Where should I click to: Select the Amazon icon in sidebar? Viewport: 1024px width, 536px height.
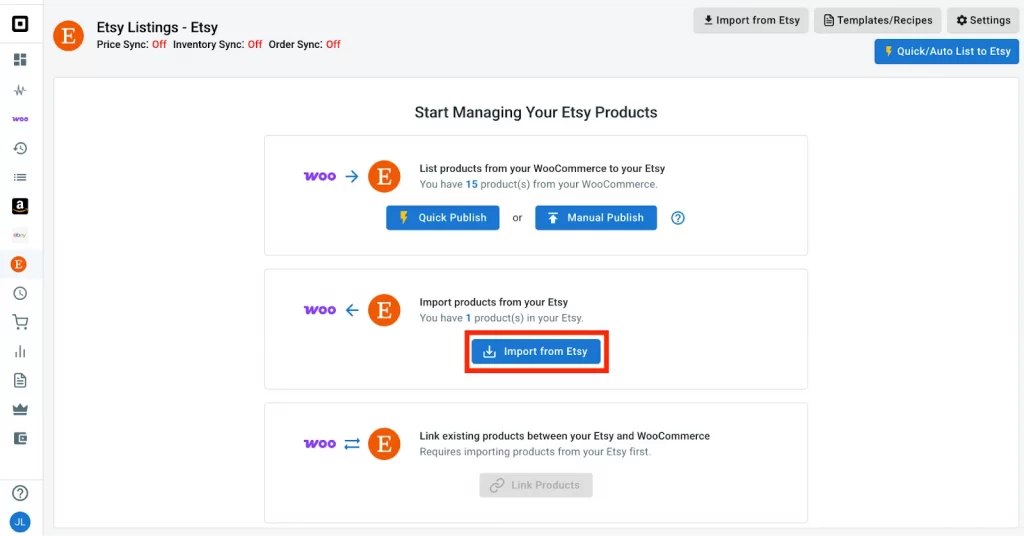pos(20,206)
